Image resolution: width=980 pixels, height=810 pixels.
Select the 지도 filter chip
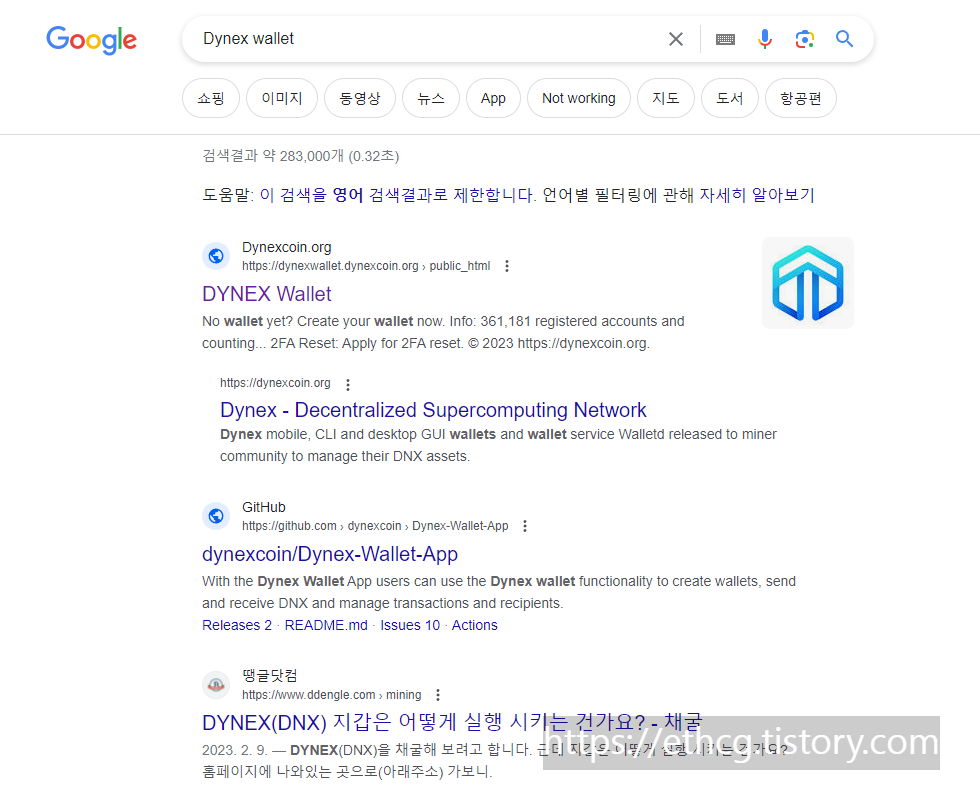[666, 98]
